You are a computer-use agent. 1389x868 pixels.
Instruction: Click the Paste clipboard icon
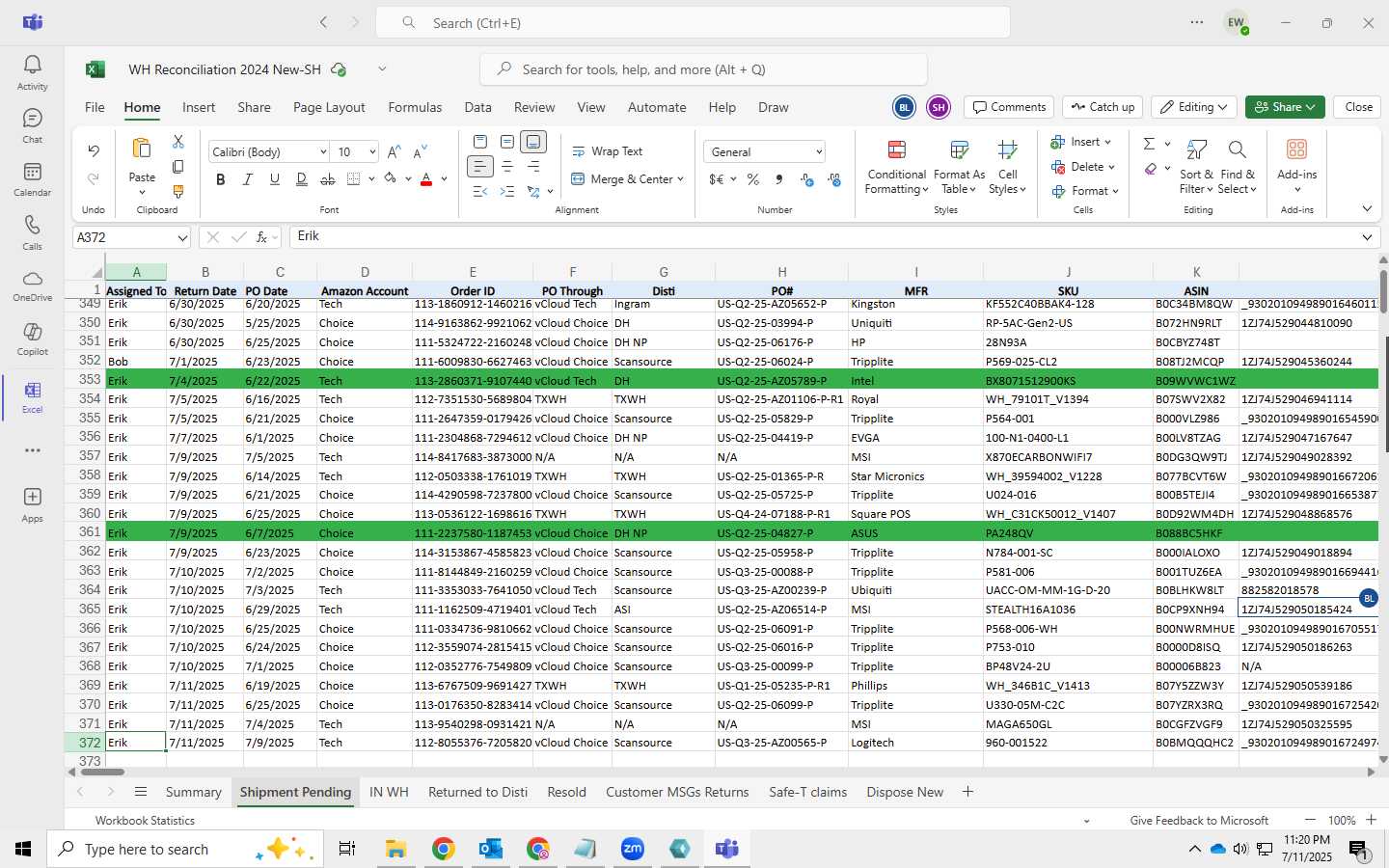tap(142, 149)
